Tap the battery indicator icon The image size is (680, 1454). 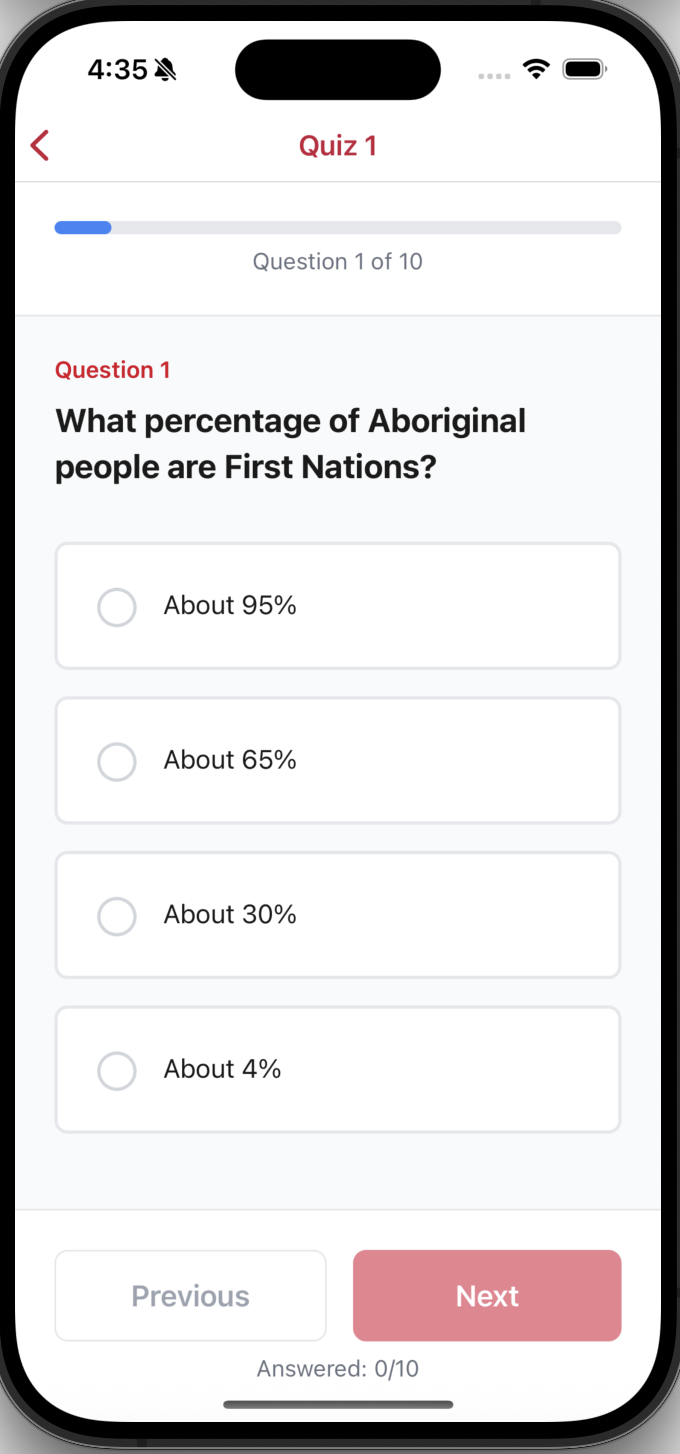pos(585,68)
